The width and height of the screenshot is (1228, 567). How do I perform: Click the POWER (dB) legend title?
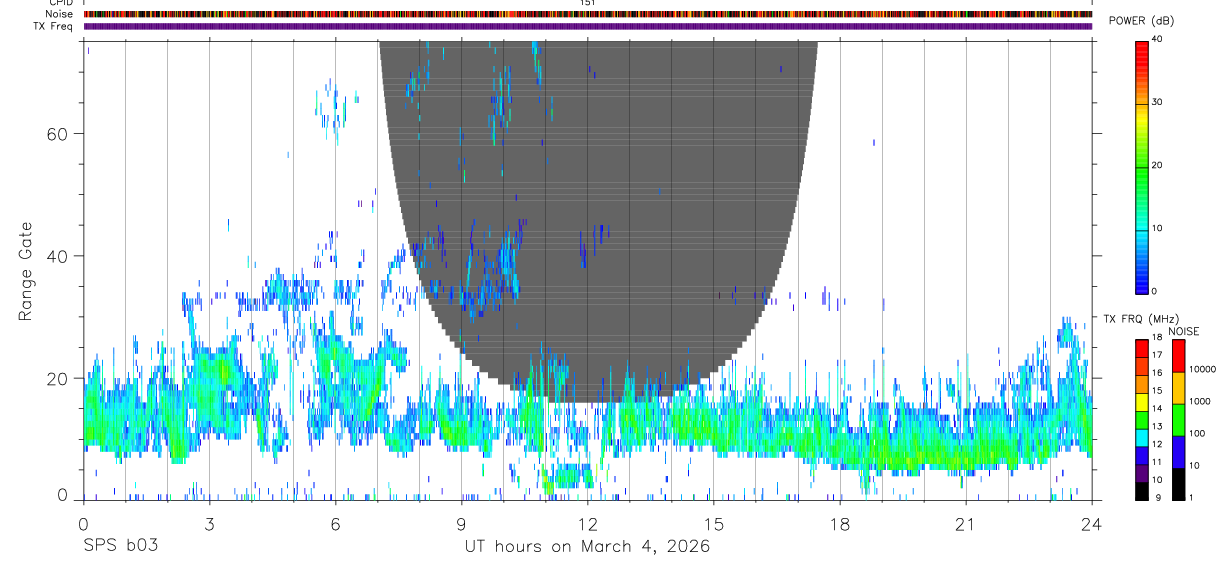1141,21
